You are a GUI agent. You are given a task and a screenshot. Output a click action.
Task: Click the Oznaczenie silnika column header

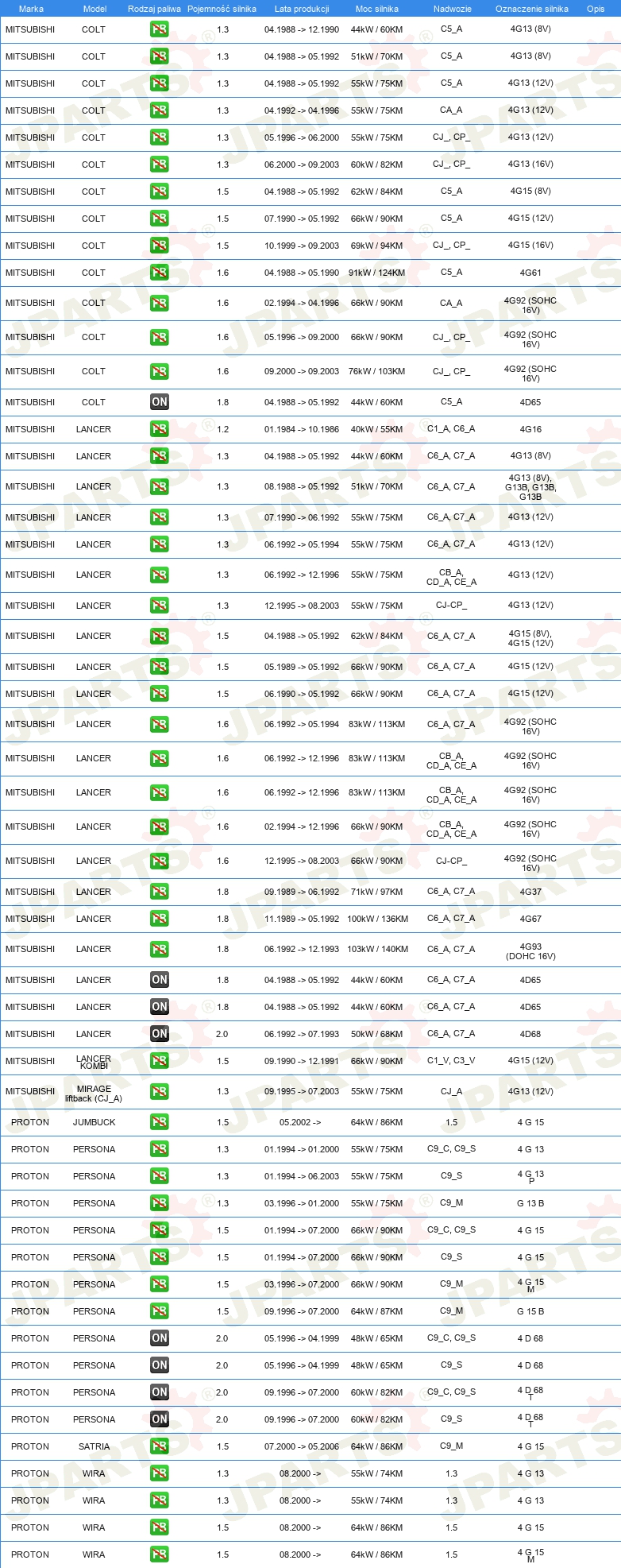[531, 9]
